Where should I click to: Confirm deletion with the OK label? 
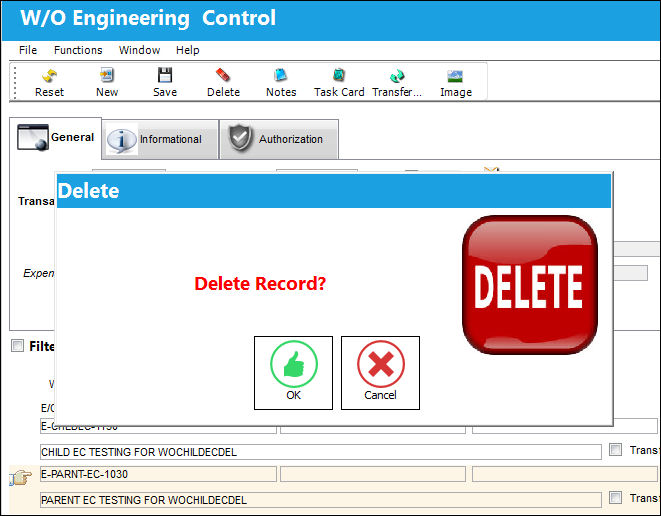coord(293,395)
